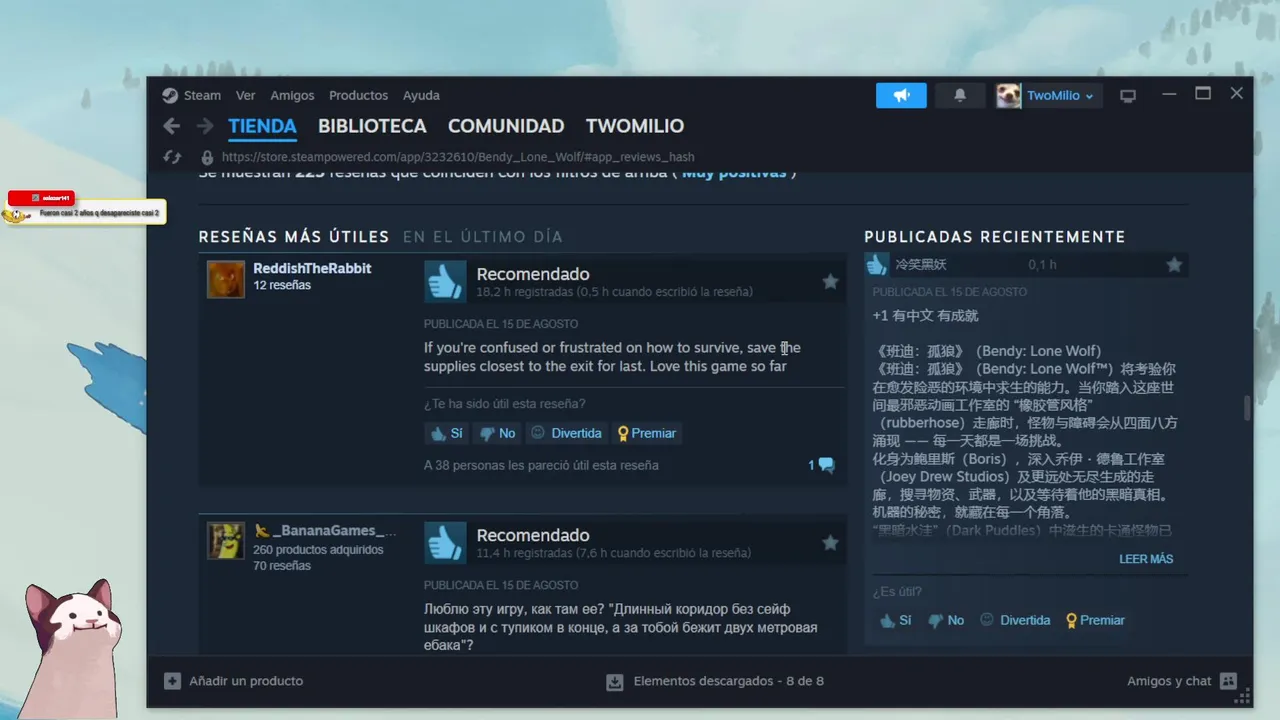This screenshot has height=720, width=1280.
Task: Open 冷笑黑妖 reviewer name
Action: (x=921, y=265)
